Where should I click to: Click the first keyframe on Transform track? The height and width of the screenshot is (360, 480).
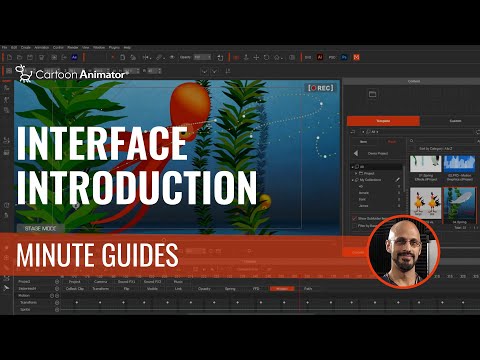pyautogui.click(x=77, y=302)
